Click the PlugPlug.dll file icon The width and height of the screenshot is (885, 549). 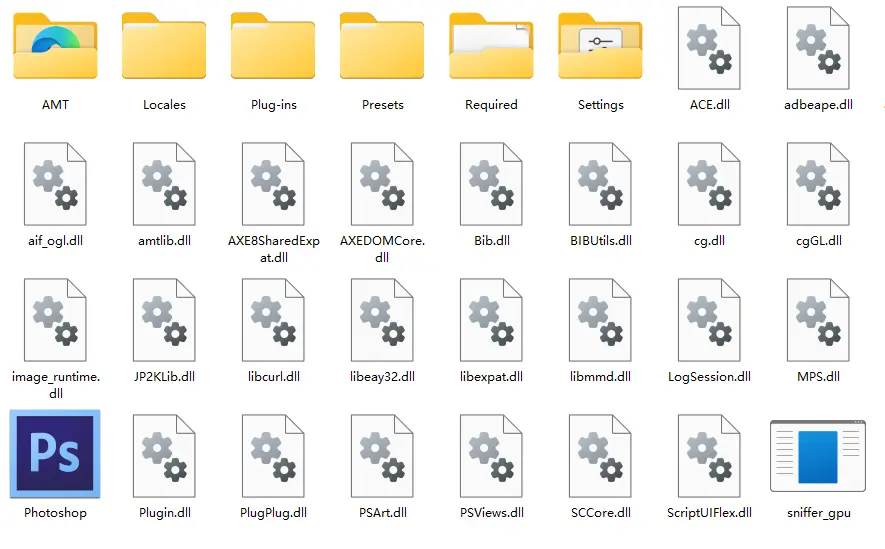point(273,456)
